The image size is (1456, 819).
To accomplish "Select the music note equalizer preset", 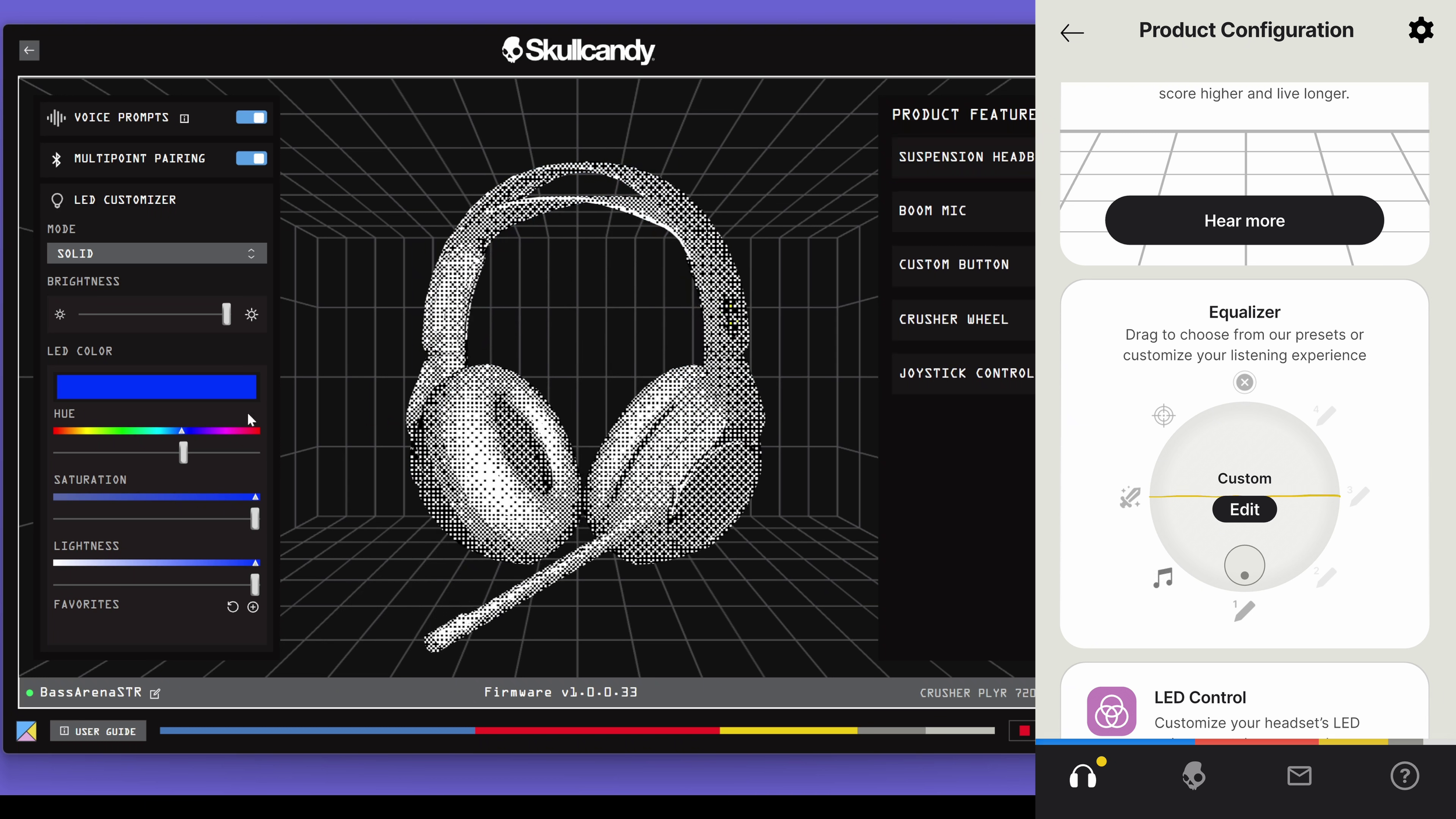I will 1164,578.
